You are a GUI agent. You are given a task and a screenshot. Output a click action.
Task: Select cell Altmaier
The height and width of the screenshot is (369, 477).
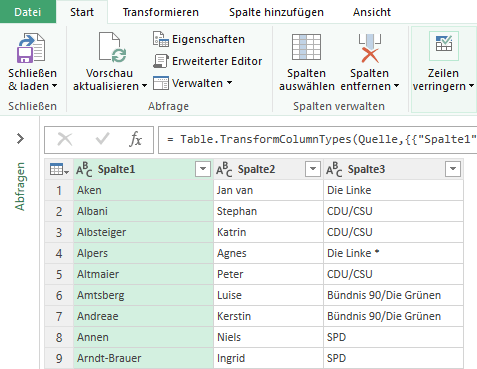(143, 274)
